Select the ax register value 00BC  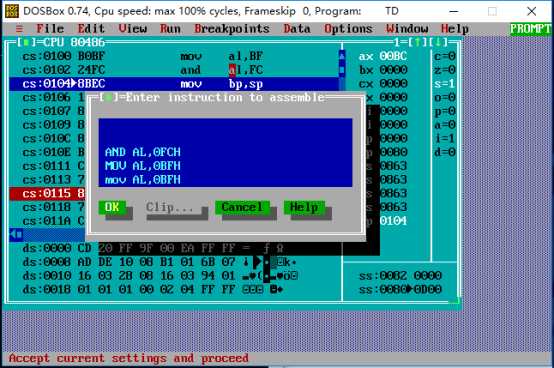(x=393, y=56)
